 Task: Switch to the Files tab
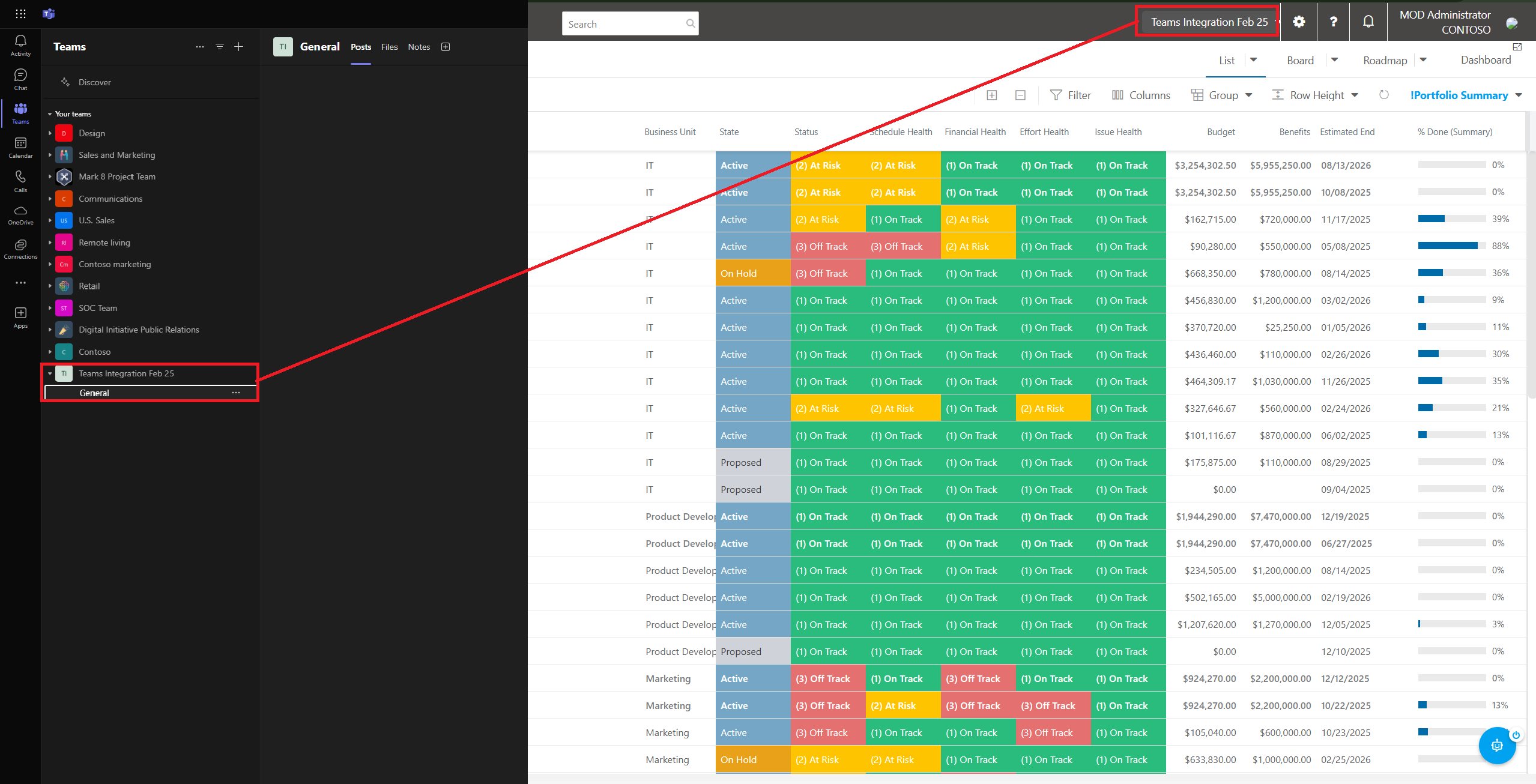click(x=389, y=47)
